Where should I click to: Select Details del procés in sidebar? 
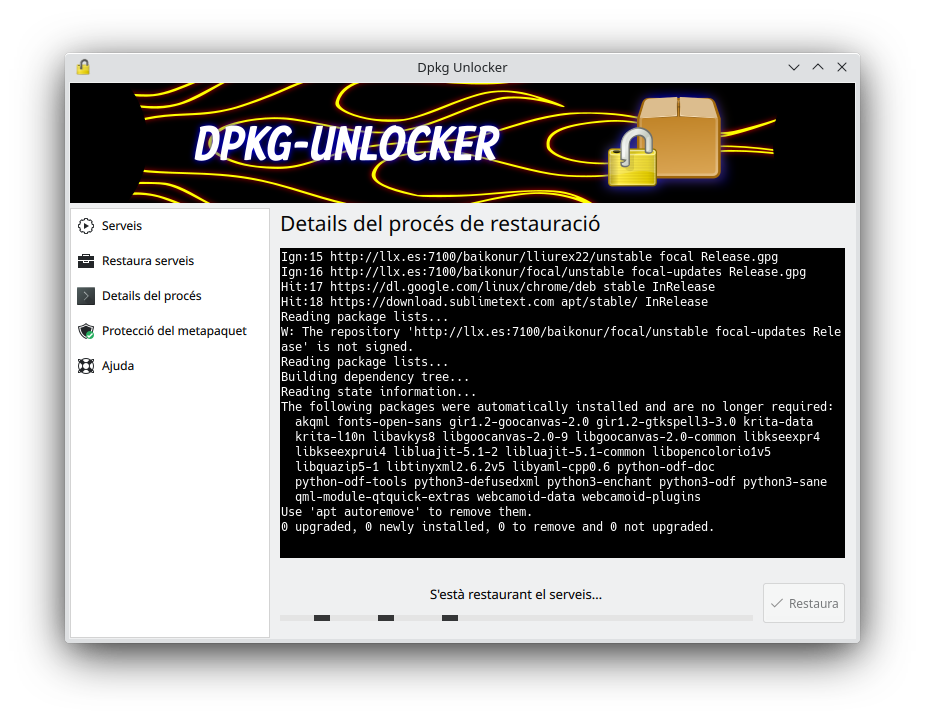[151, 296]
